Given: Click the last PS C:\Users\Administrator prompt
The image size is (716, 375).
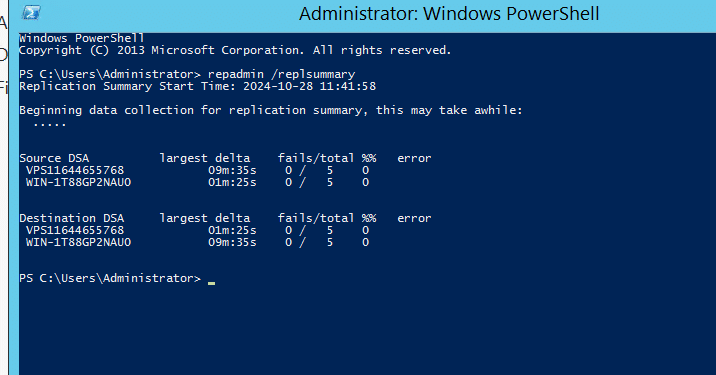Looking at the screenshot, I should click(x=110, y=278).
